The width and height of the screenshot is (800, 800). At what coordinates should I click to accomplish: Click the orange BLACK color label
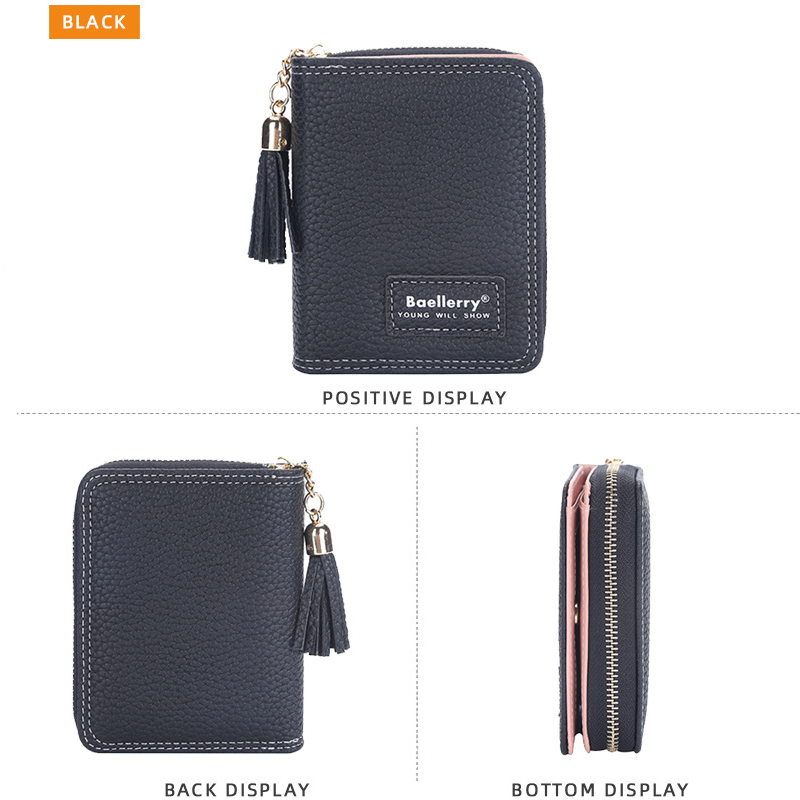tap(94, 22)
